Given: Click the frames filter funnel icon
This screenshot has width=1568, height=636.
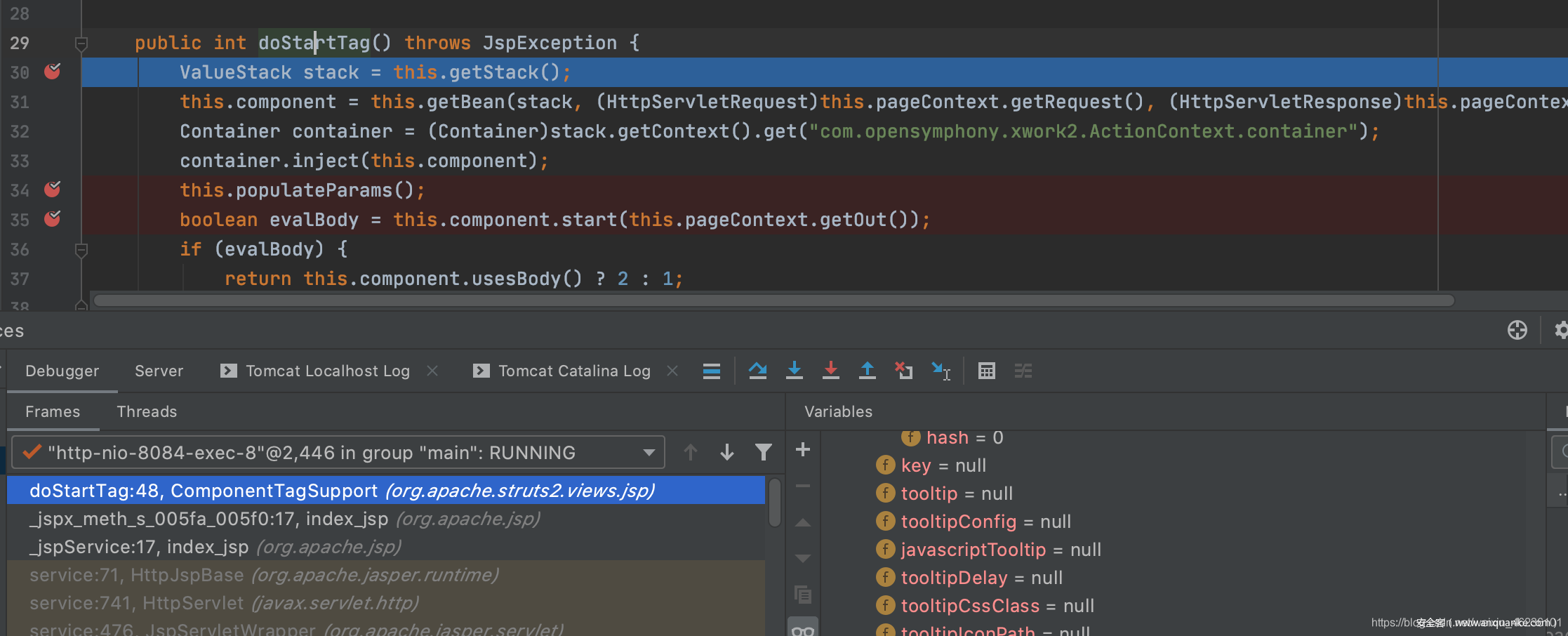Looking at the screenshot, I should [764, 453].
